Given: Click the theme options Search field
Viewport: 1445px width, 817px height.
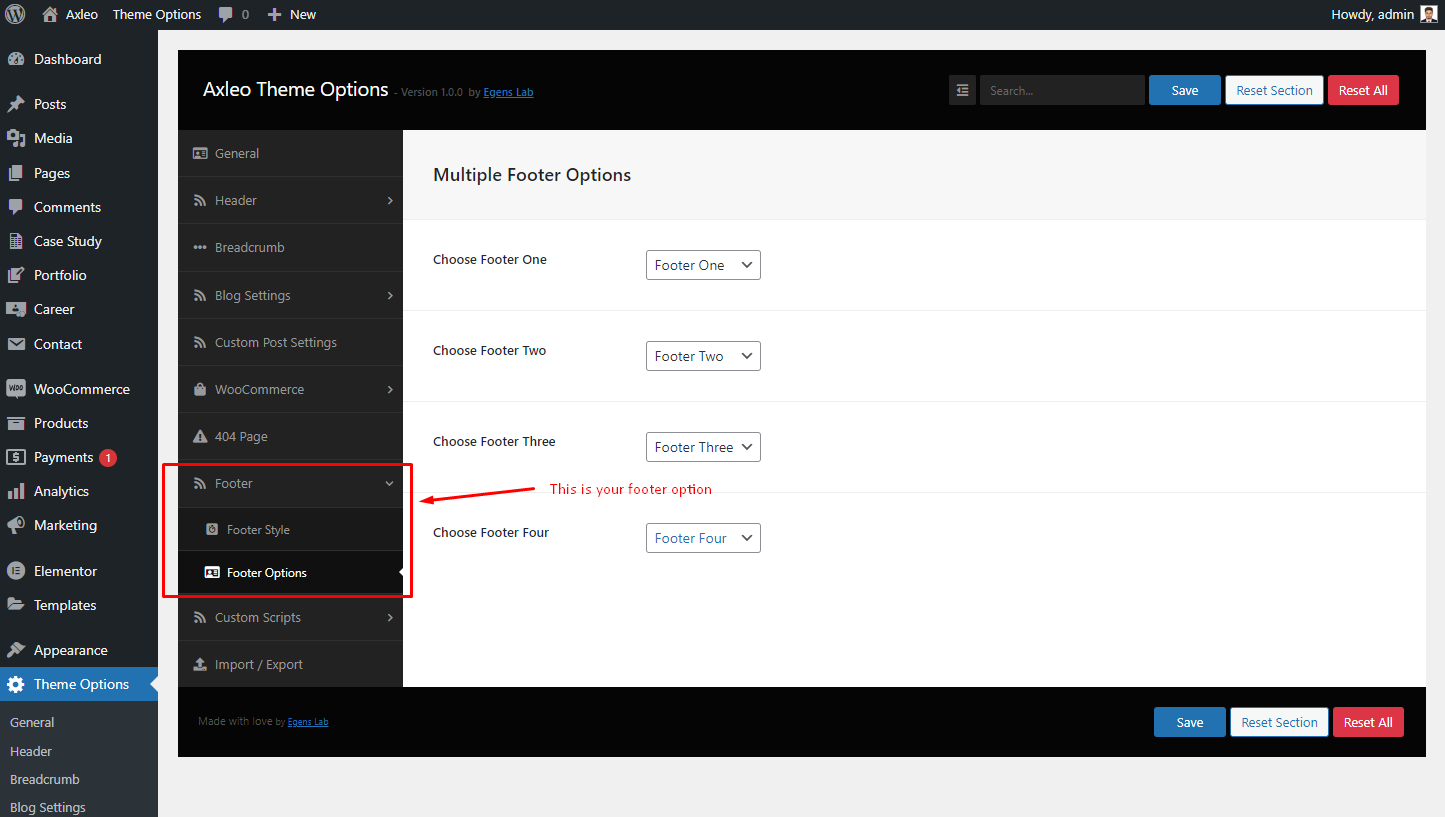Looking at the screenshot, I should click(1062, 90).
